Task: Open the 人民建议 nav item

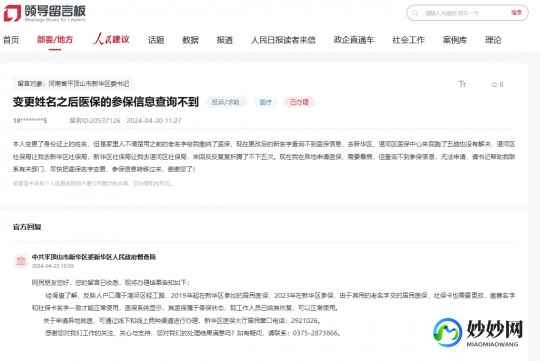Action: point(111,39)
